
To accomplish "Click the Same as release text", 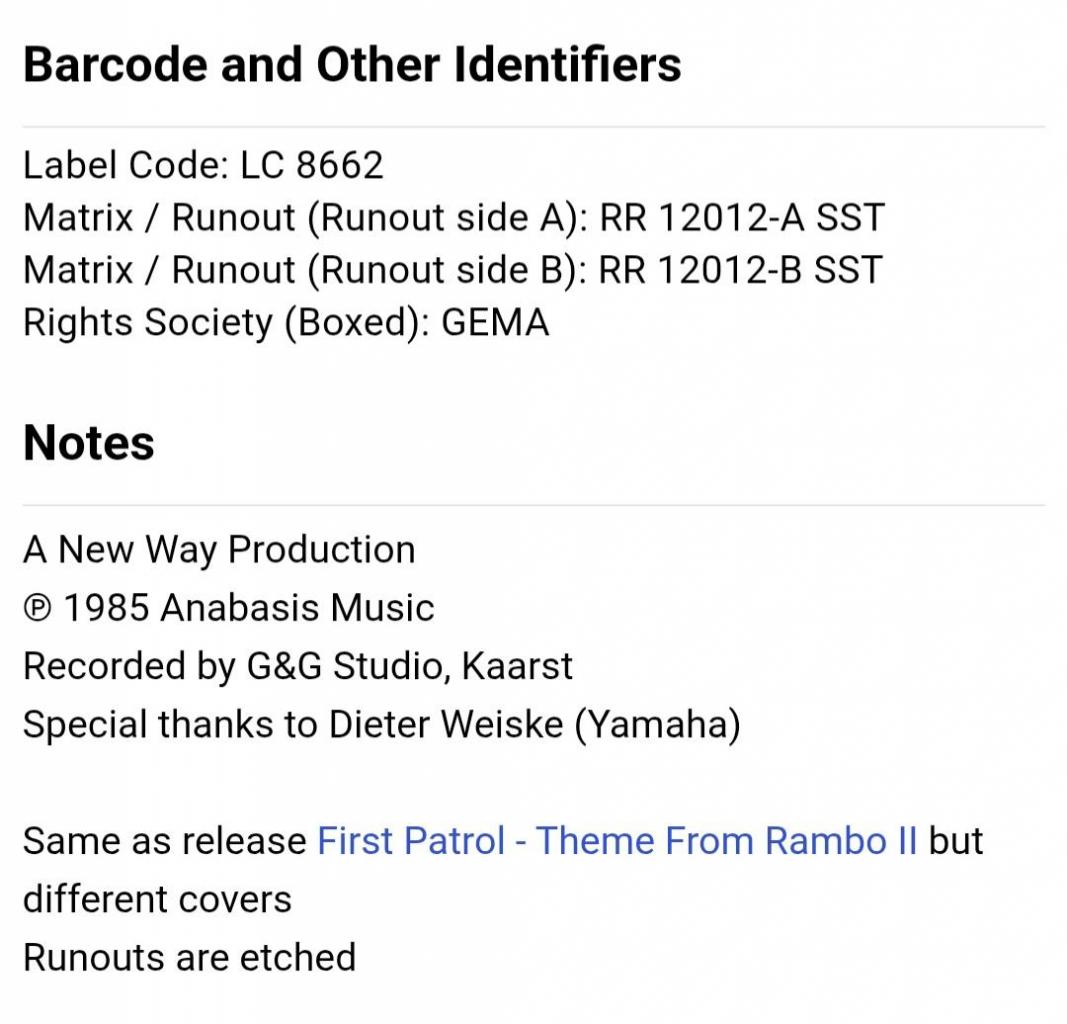I will point(165,841).
